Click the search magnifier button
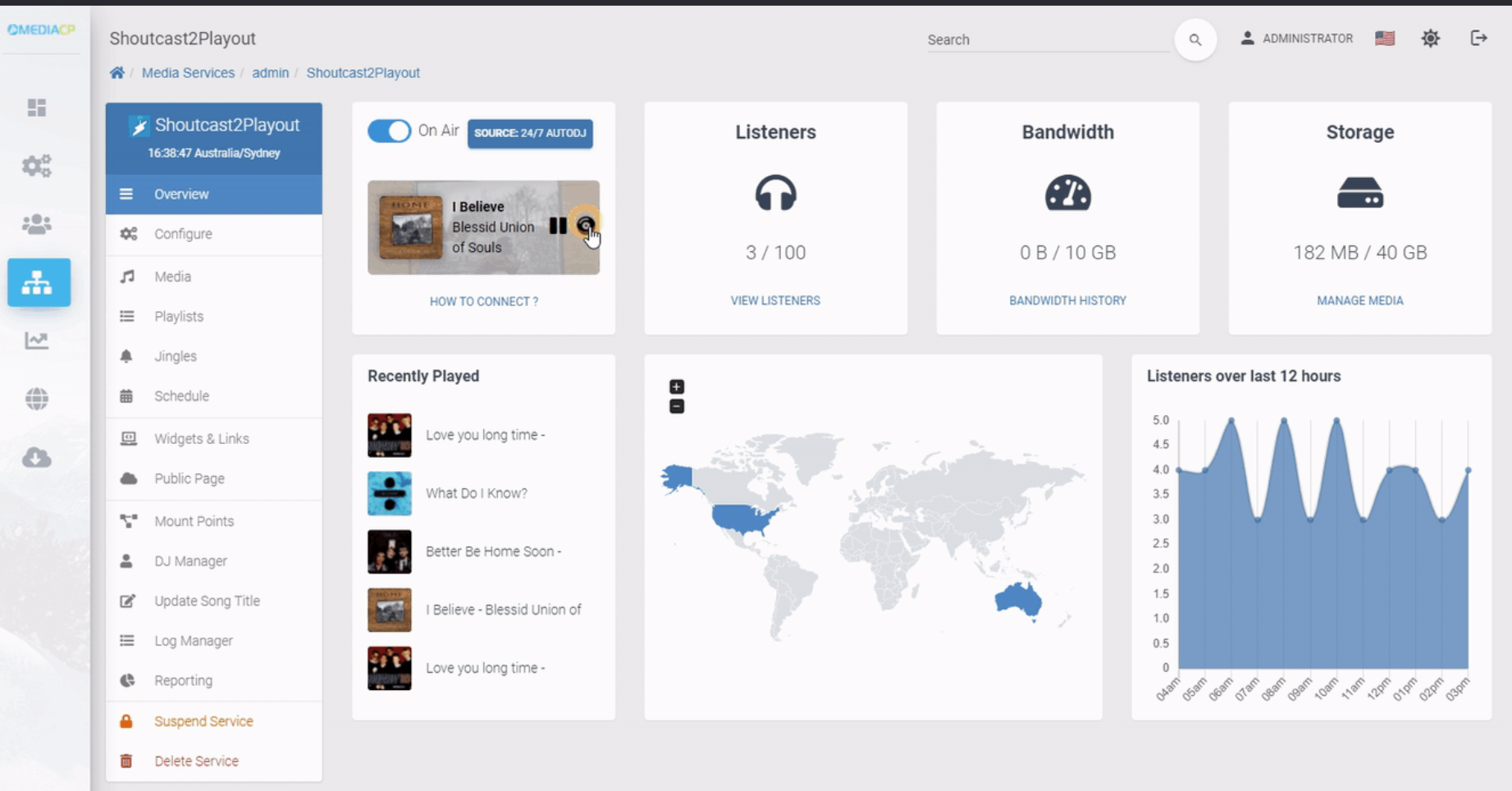The image size is (1512, 791). (1195, 39)
